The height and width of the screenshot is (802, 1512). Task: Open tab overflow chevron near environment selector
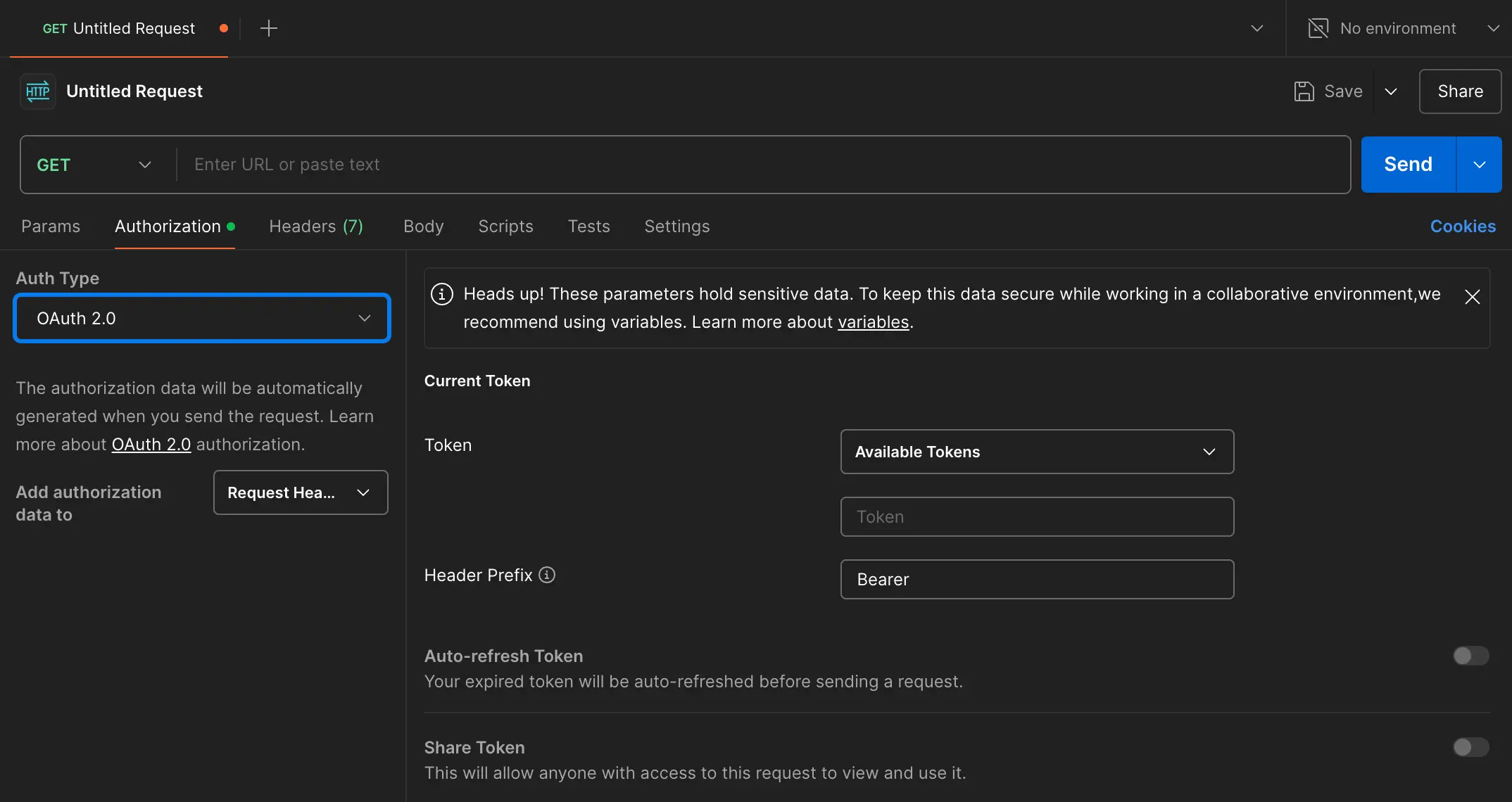coord(1256,28)
